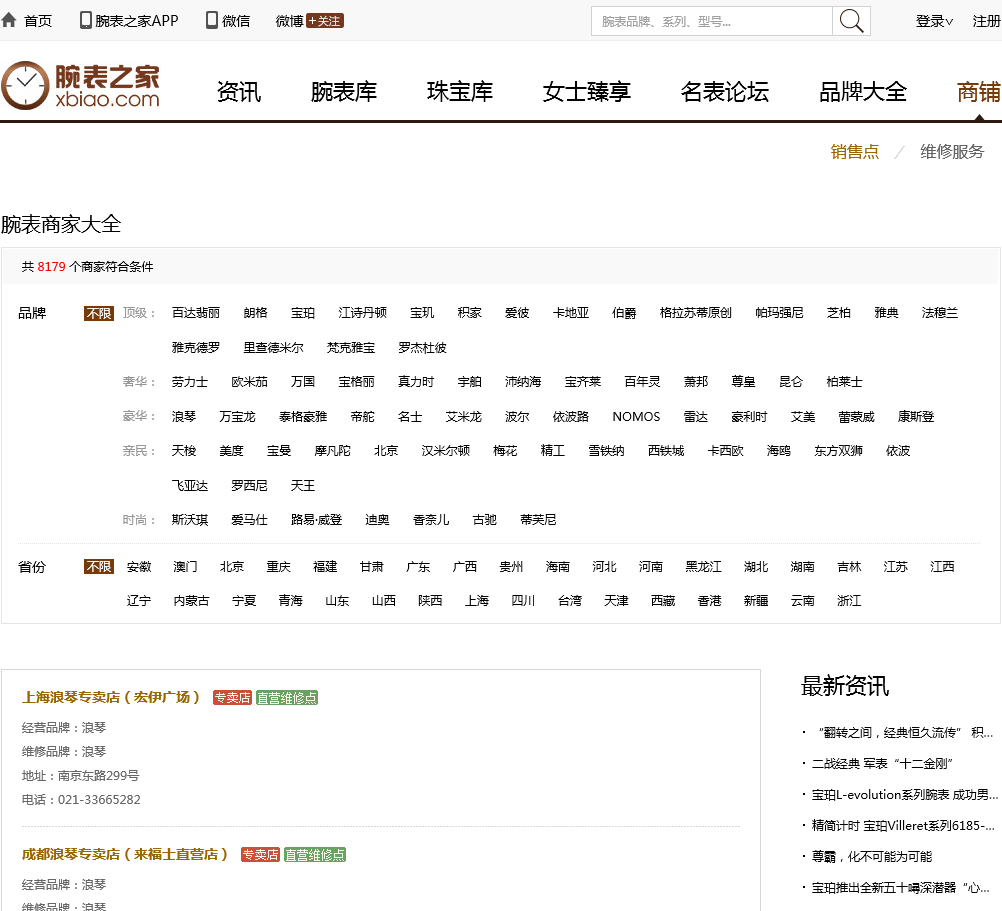This screenshot has width=1002, height=911.
Task: Open 上海浪琴专卖店（宏伊广场）listing
Action: click(111, 698)
